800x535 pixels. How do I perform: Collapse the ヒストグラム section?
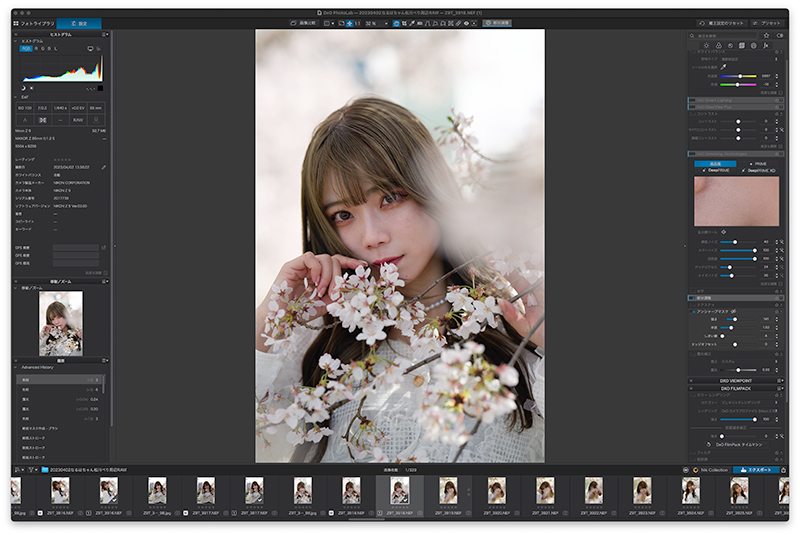(x=16, y=41)
